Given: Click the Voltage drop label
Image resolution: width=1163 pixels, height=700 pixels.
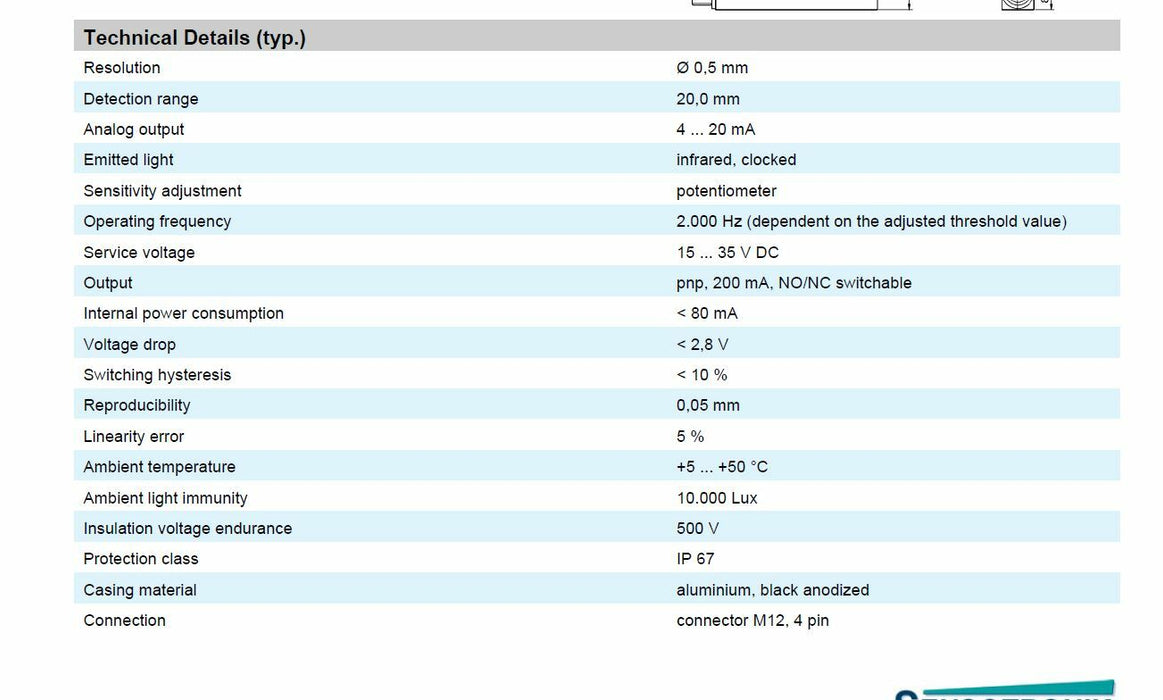Looking at the screenshot, I should click(x=129, y=344).
